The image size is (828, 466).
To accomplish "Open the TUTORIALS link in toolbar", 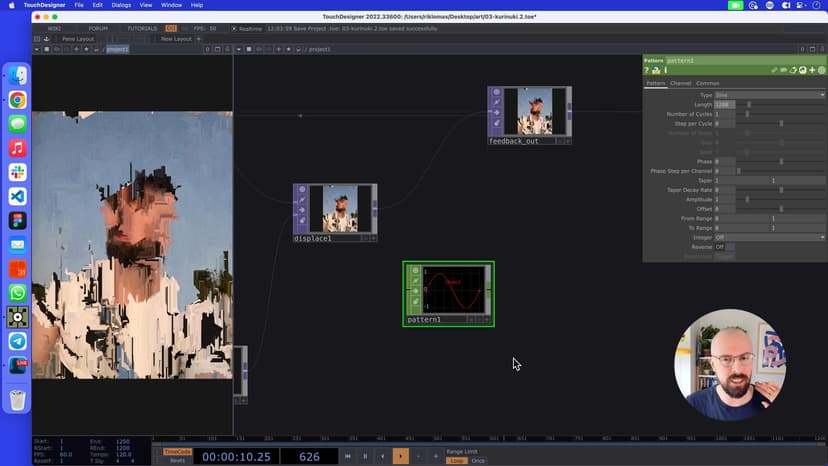I will coord(141,28).
